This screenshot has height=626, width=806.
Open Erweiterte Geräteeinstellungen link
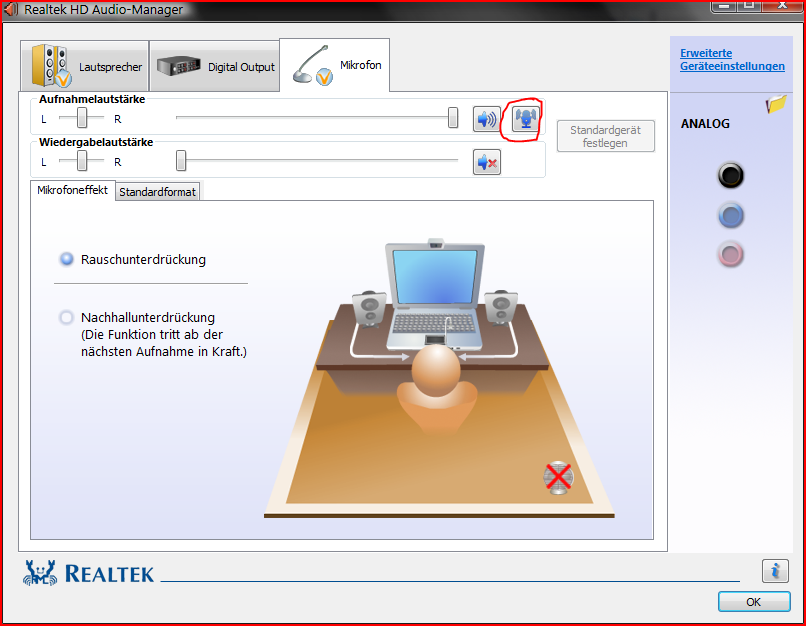click(732, 60)
